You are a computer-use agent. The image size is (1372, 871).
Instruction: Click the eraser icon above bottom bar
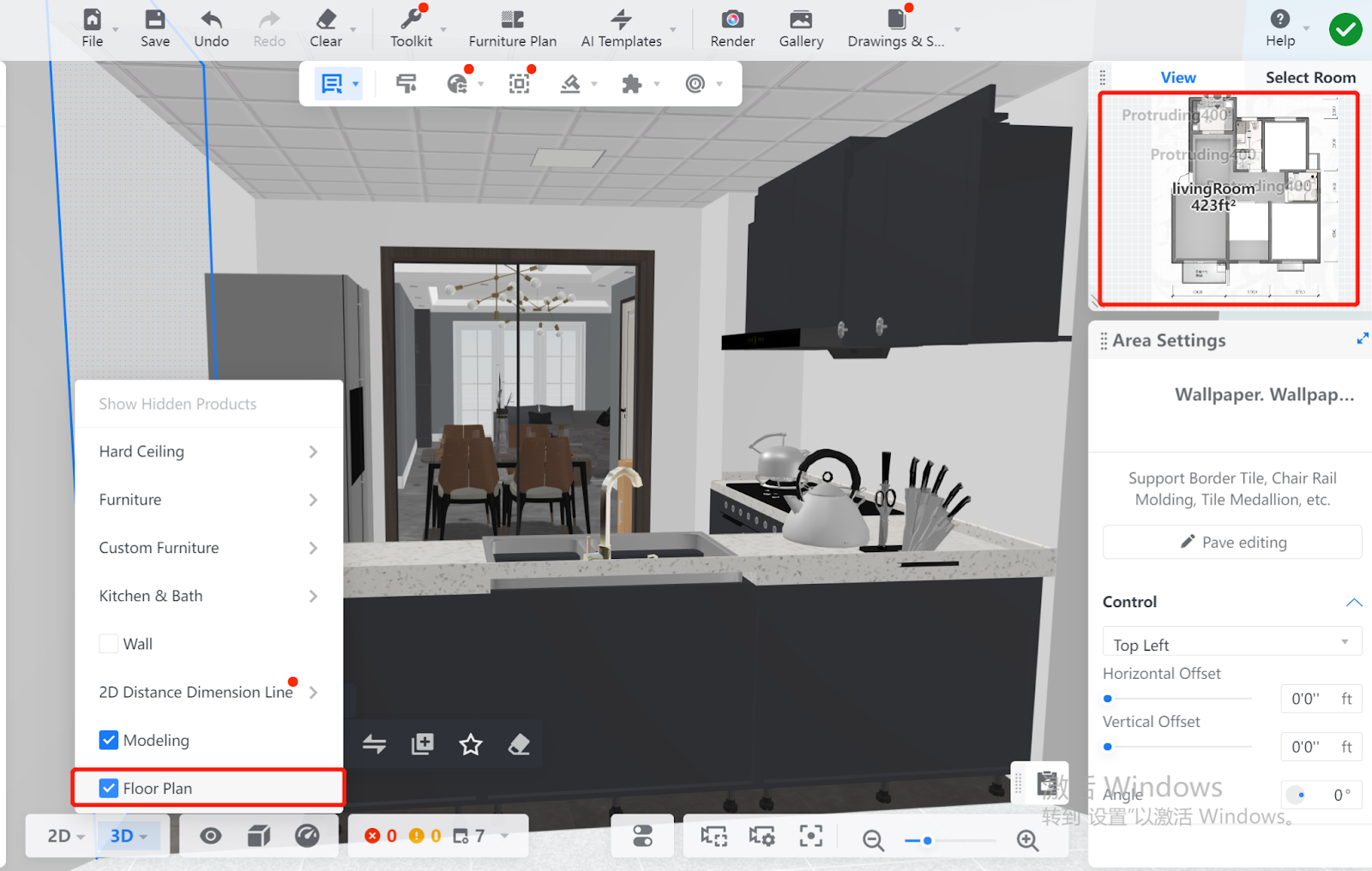[519, 744]
